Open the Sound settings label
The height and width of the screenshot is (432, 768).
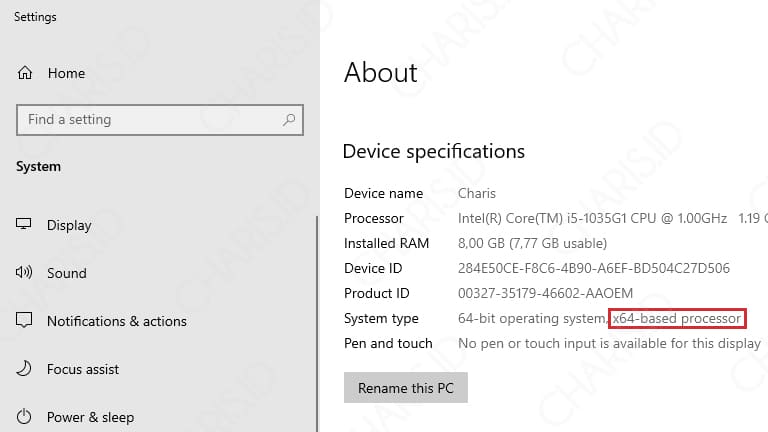(67, 273)
